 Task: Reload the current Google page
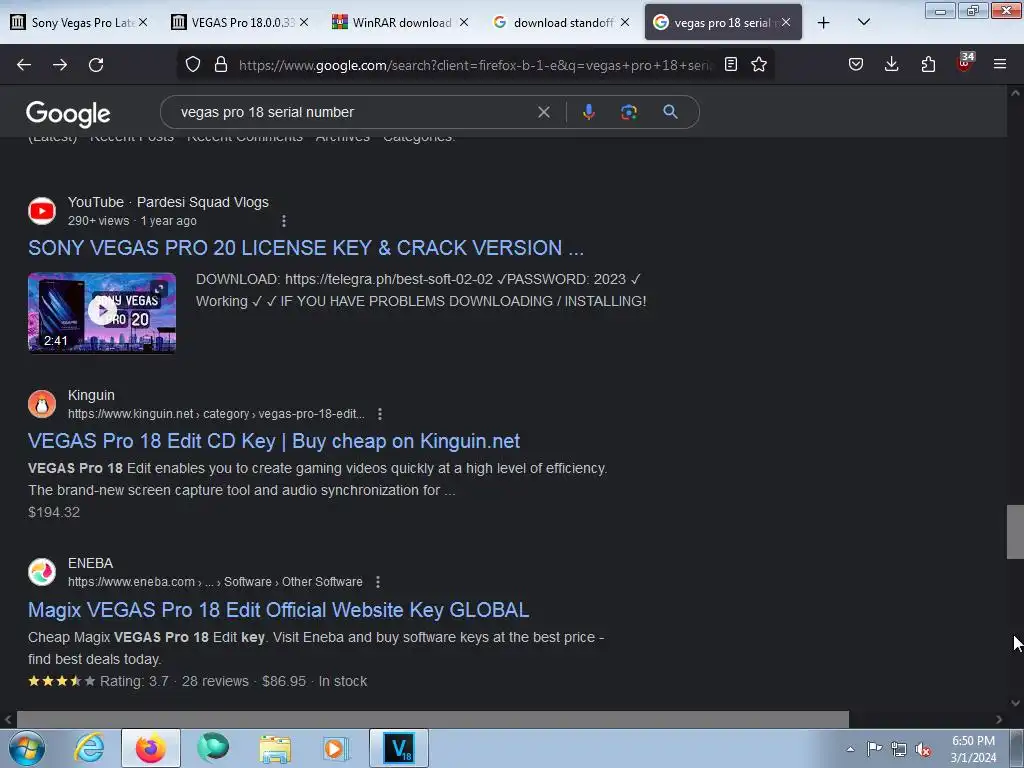click(x=96, y=65)
